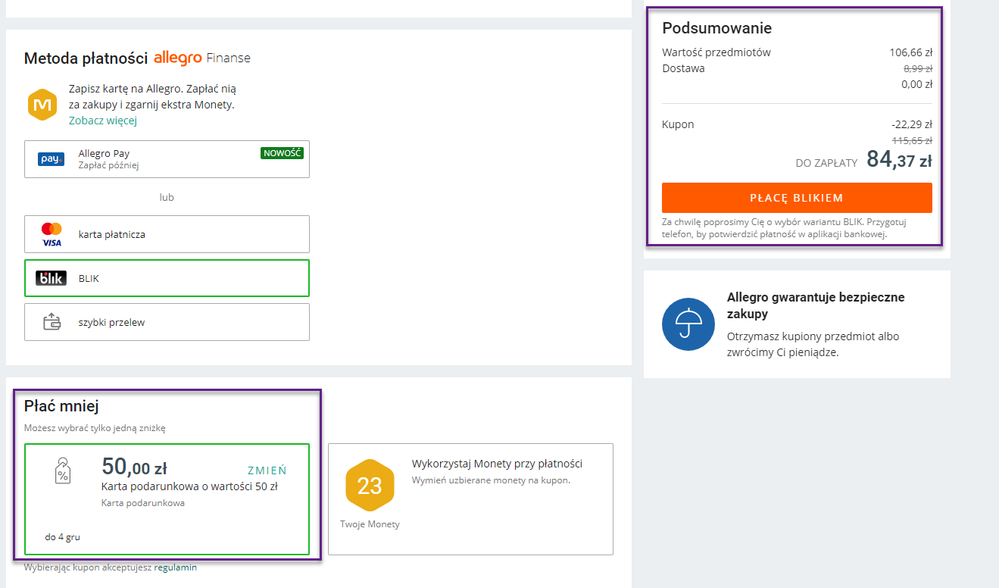Image resolution: width=999 pixels, height=588 pixels.
Task: Click the green NOWOŚĆ badge
Action: point(282,153)
